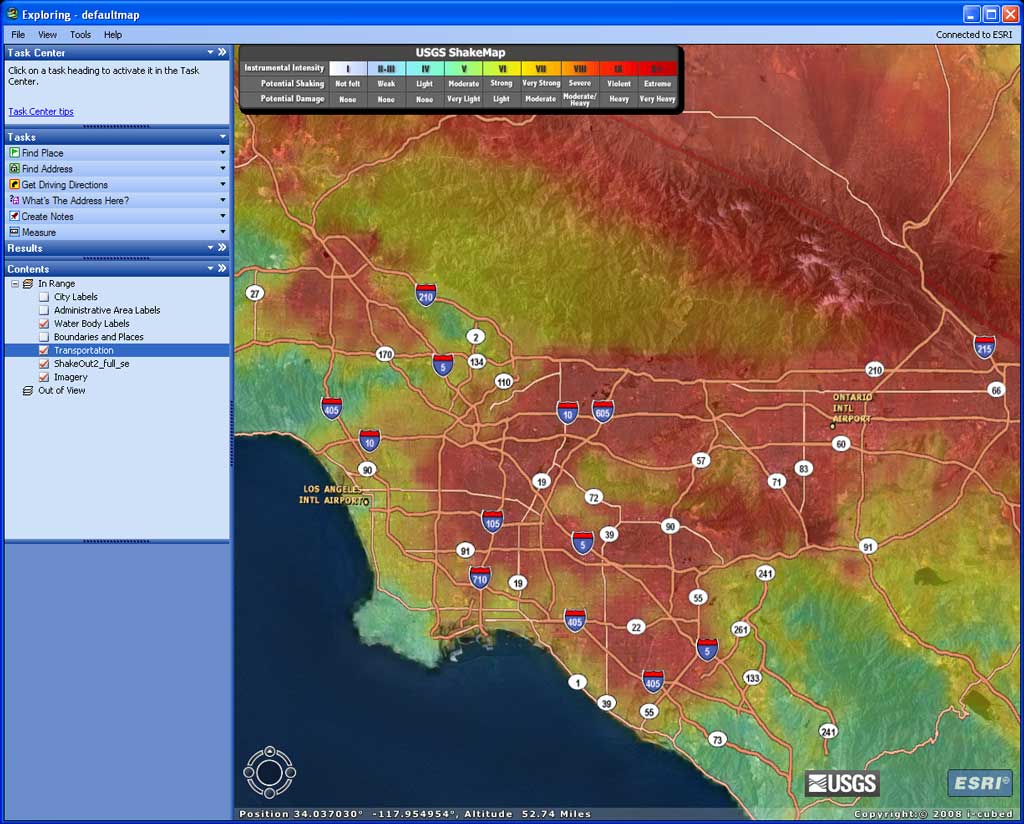The height and width of the screenshot is (824, 1024).
Task: Click the navigation compass control on map
Action: (270, 772)
